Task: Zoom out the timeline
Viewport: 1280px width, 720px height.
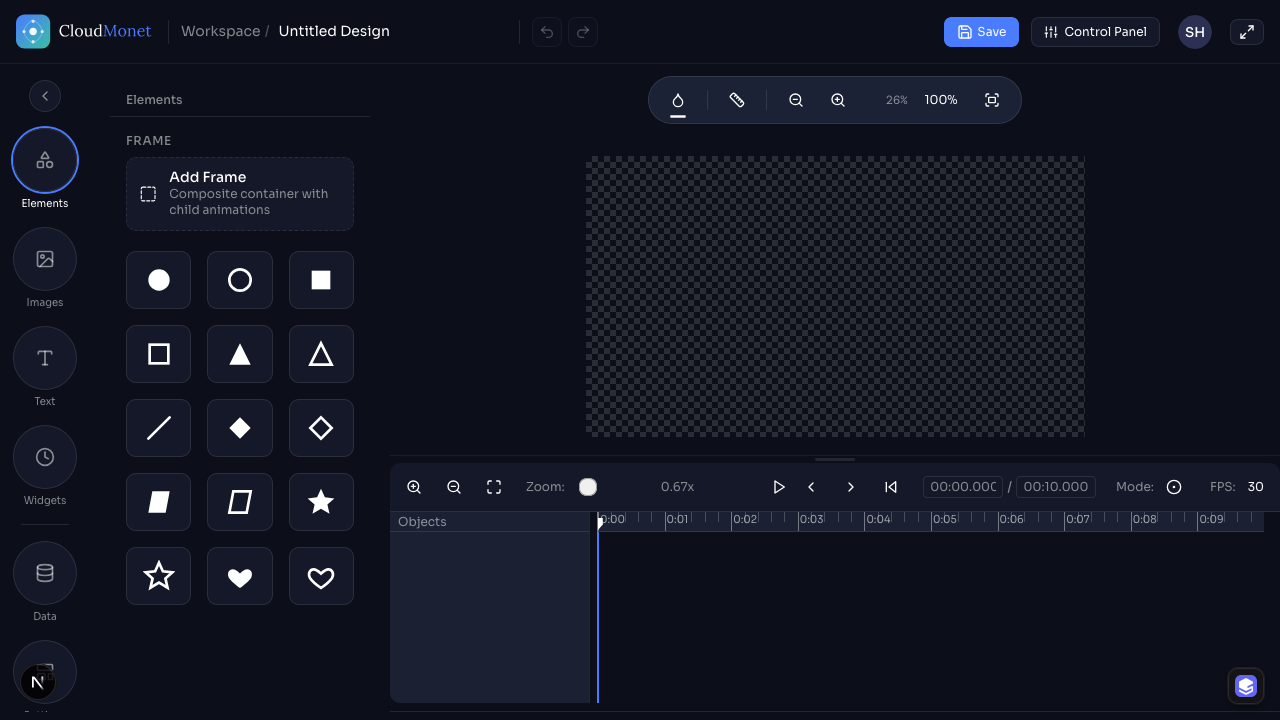Action: [x=454, y=487]
